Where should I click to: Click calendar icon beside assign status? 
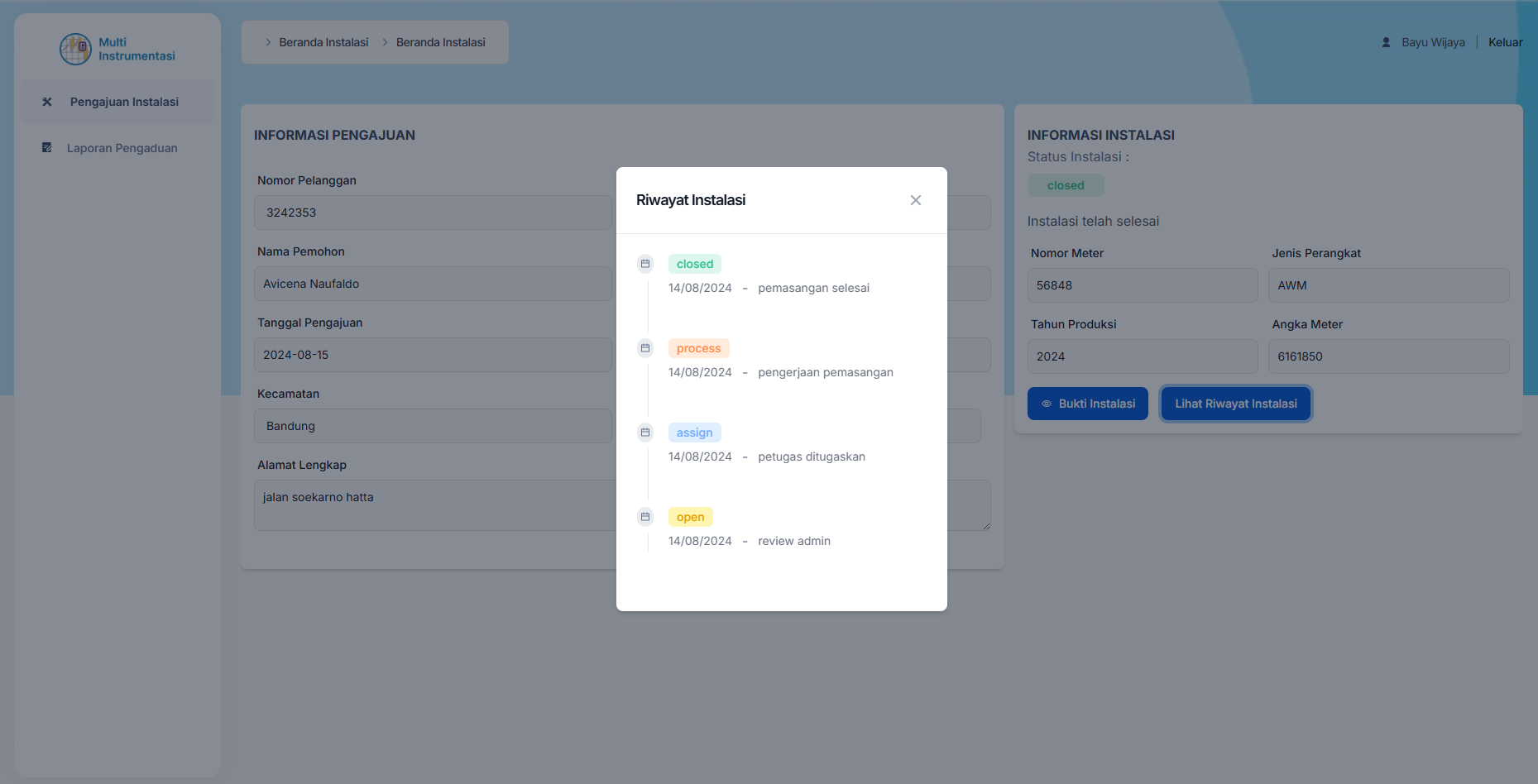pyautogui.click(x=645, y=433)
